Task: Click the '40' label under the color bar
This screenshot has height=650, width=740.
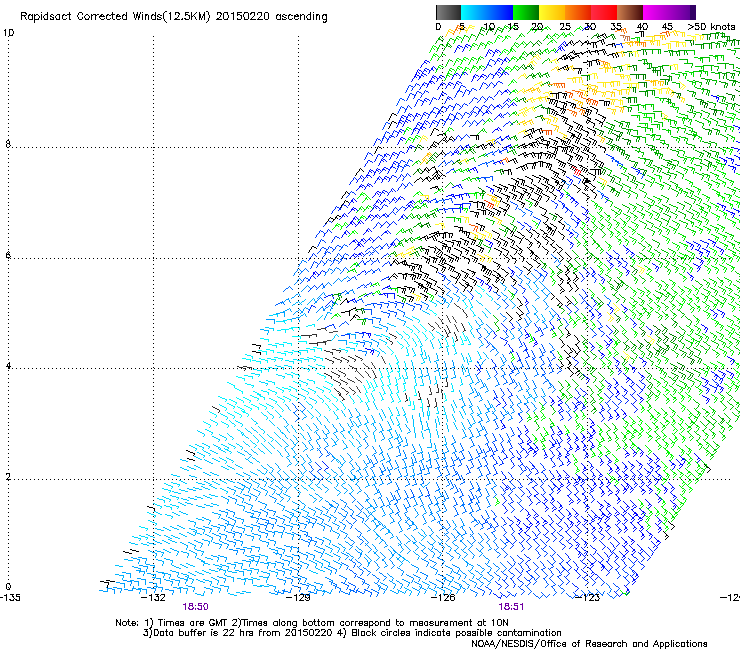Action: tap(641, 27)
